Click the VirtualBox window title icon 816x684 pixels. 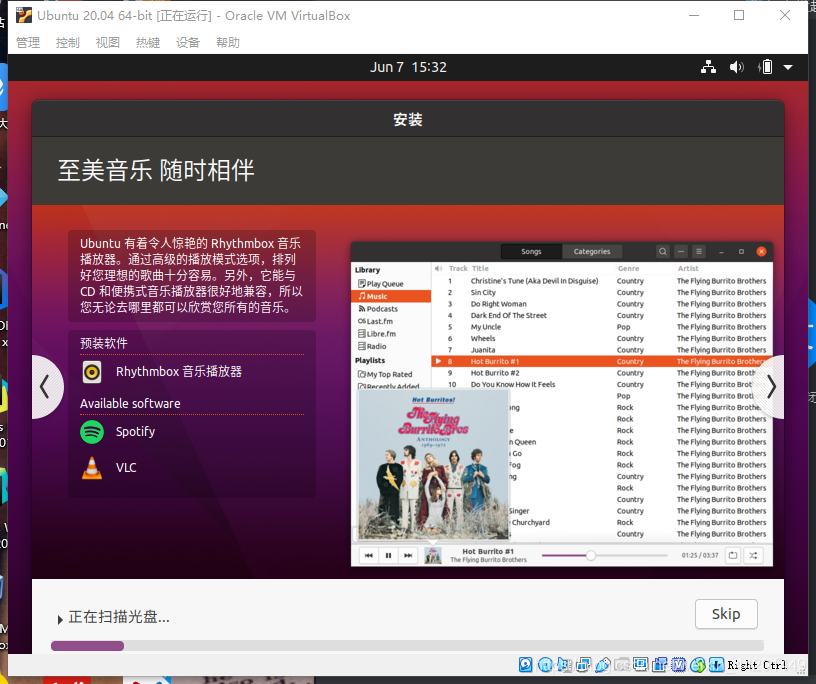(x=23, y=16)
